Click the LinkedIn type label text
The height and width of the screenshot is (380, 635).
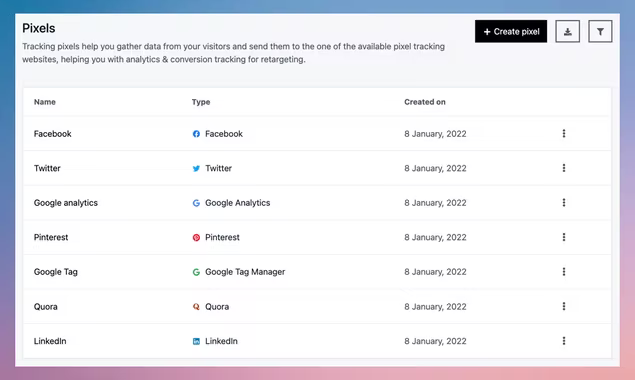point(221,341)
